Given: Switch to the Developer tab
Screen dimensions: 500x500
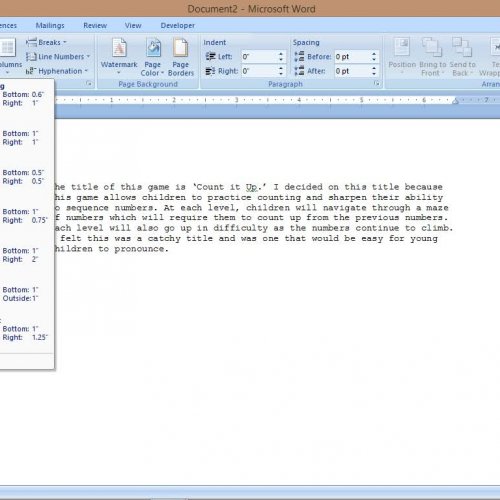Looking at the screenshot, I should (178, 25).
